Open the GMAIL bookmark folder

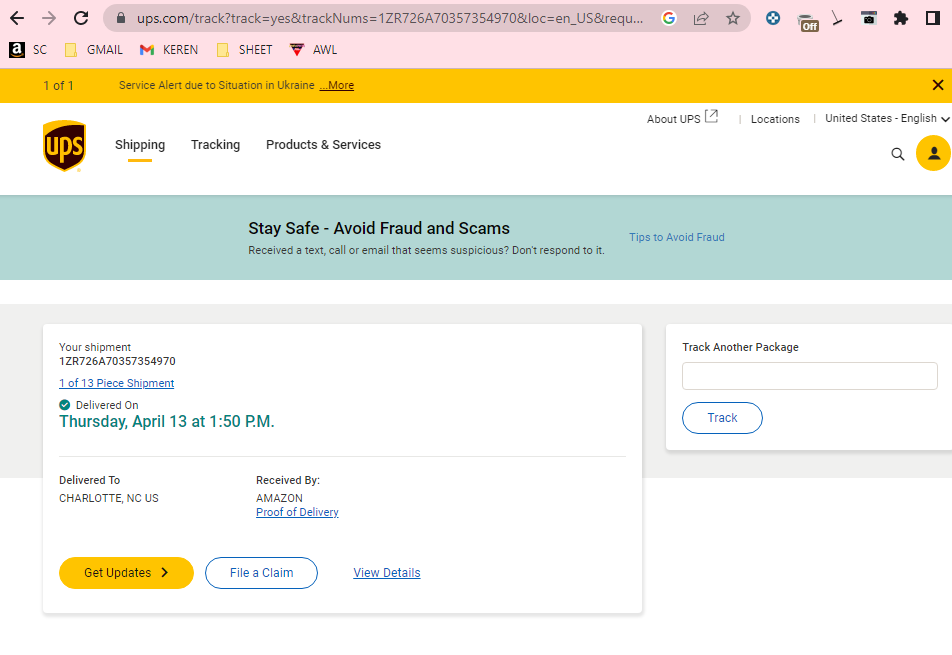tap(94, 50)
